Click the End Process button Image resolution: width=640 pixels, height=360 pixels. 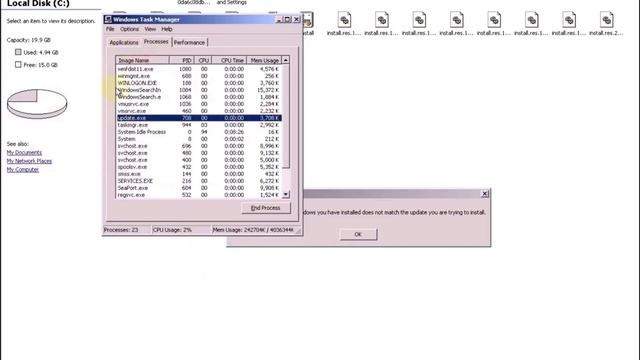pos(265,208)
